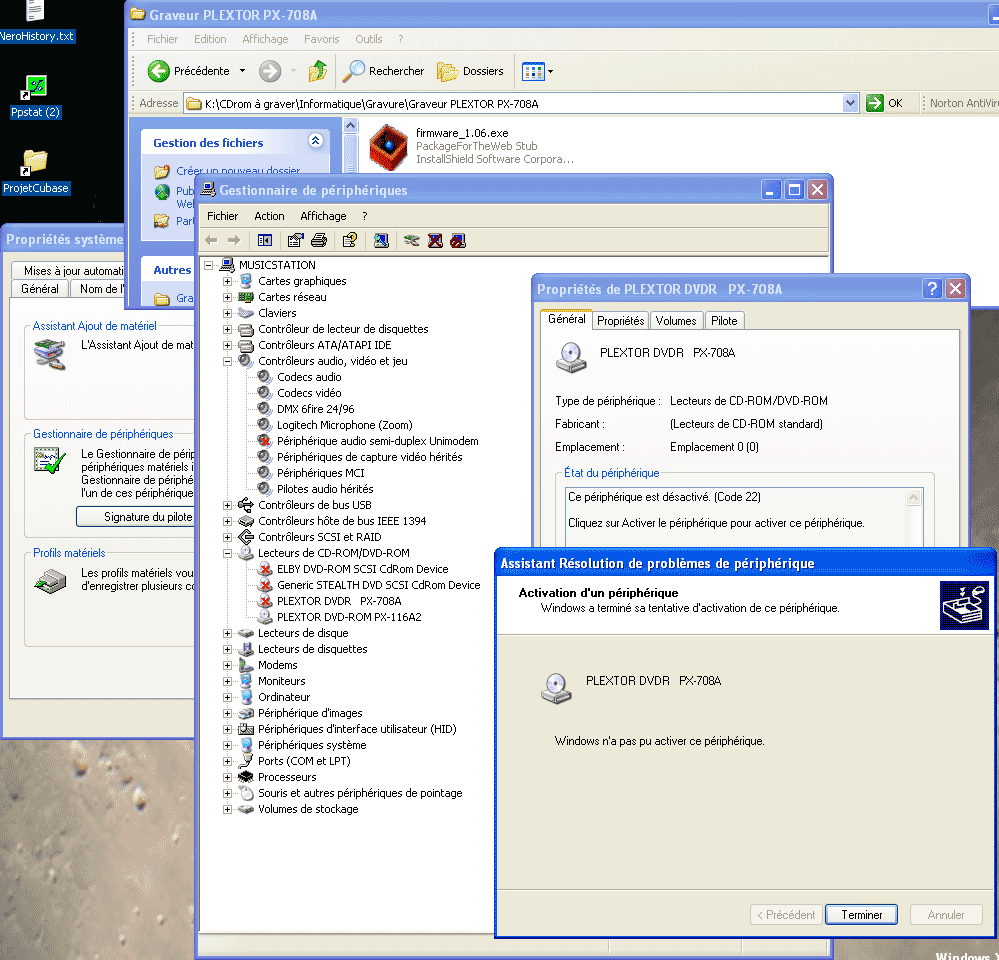Select 'ELBY DVD-ROM SCSI CdRom Device' row

point(363,569)
